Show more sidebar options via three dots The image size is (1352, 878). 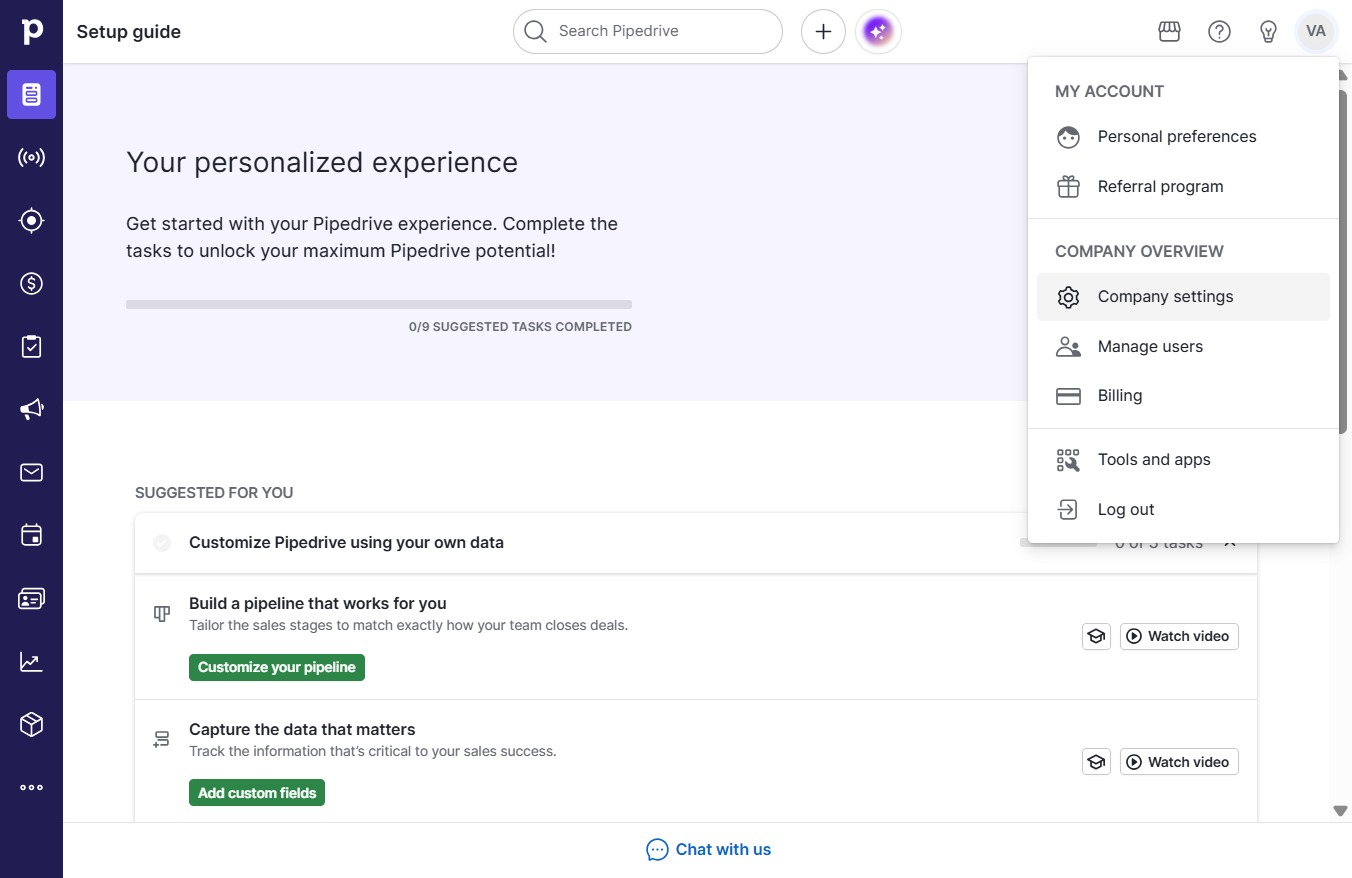click(31, 788)
